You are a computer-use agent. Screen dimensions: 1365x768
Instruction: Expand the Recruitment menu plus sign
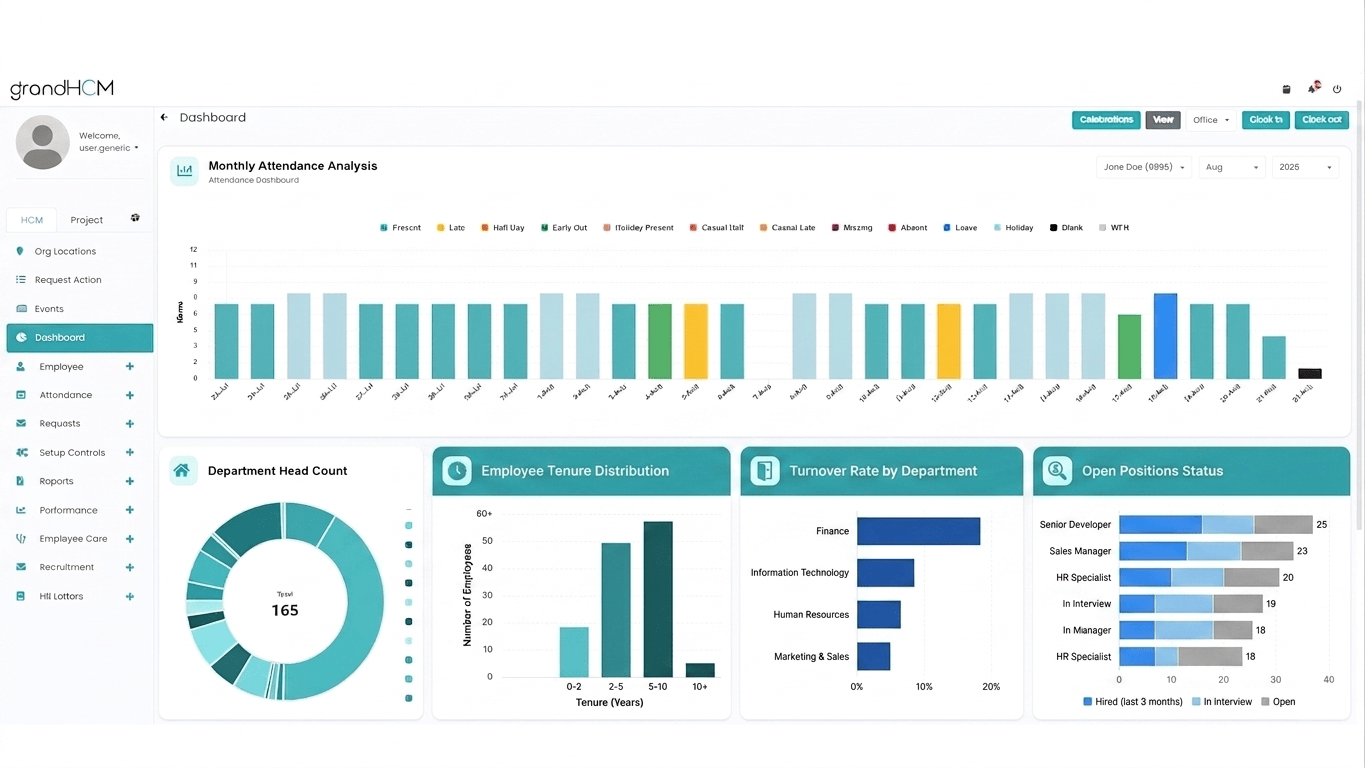130,567
